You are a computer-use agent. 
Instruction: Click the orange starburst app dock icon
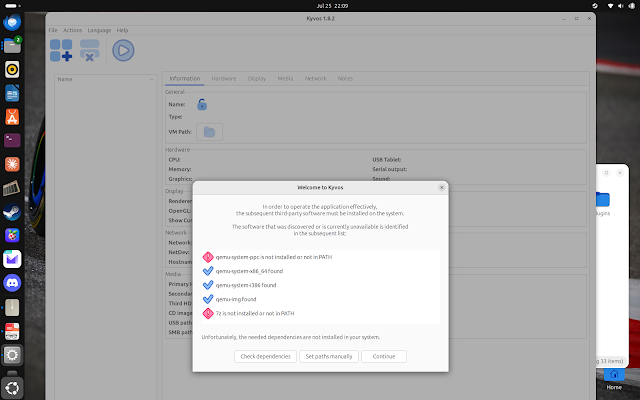click(12, 164)
